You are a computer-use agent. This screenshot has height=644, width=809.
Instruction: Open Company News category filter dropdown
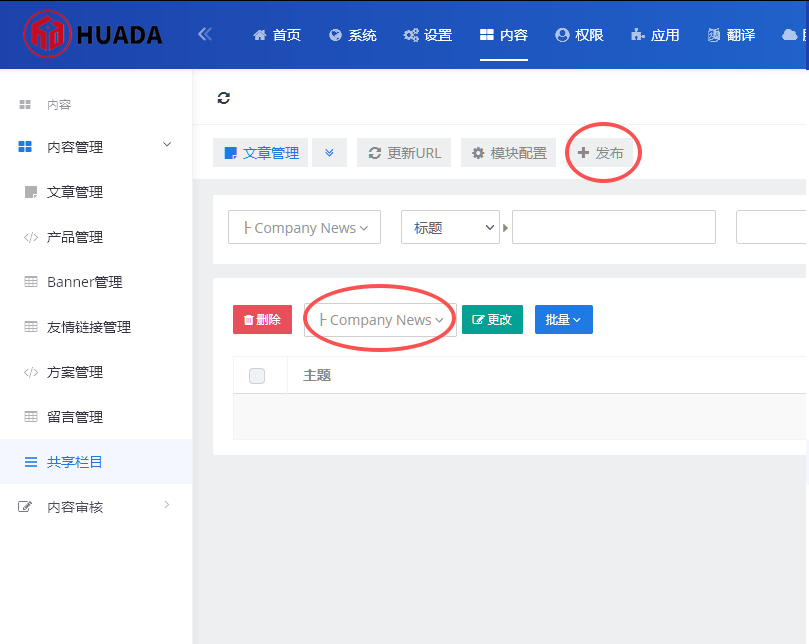304,227
